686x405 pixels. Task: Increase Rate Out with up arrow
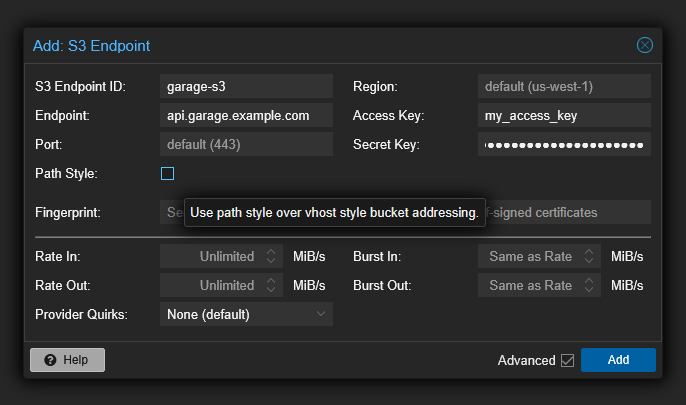[271, 280]
